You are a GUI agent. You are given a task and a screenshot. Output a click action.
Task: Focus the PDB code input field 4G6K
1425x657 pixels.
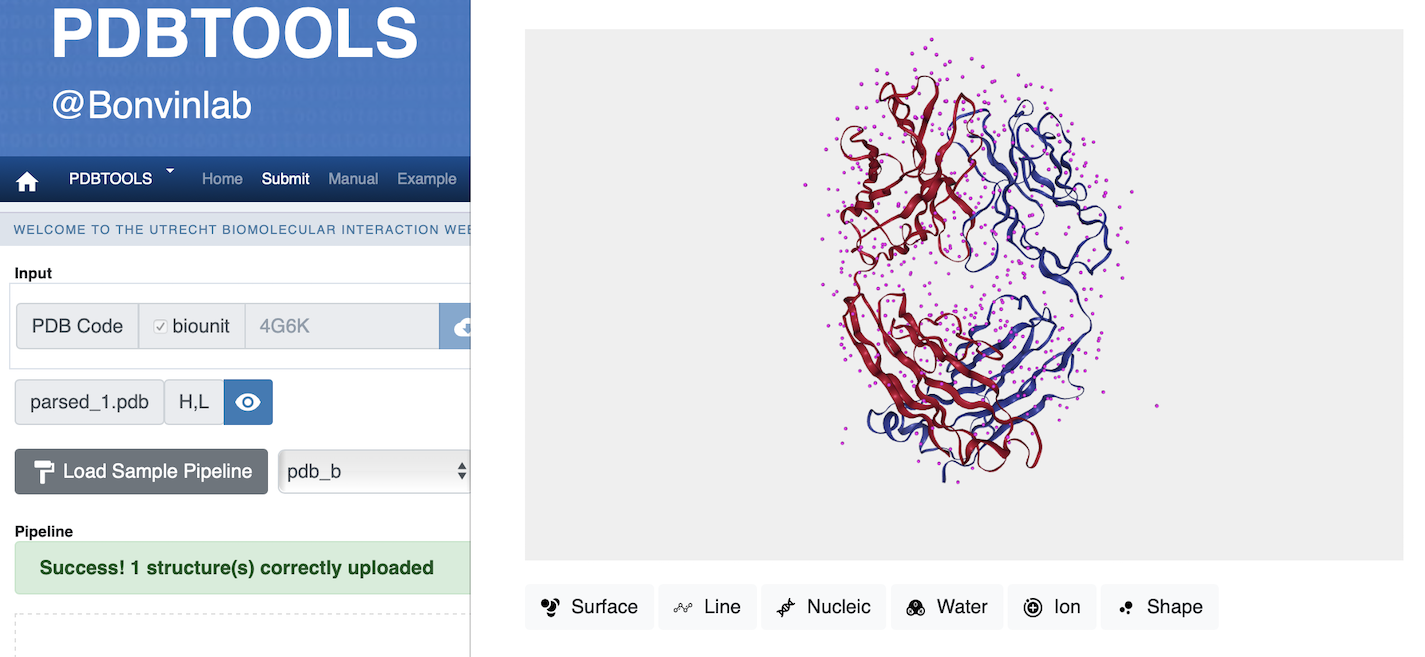[342, 327]
